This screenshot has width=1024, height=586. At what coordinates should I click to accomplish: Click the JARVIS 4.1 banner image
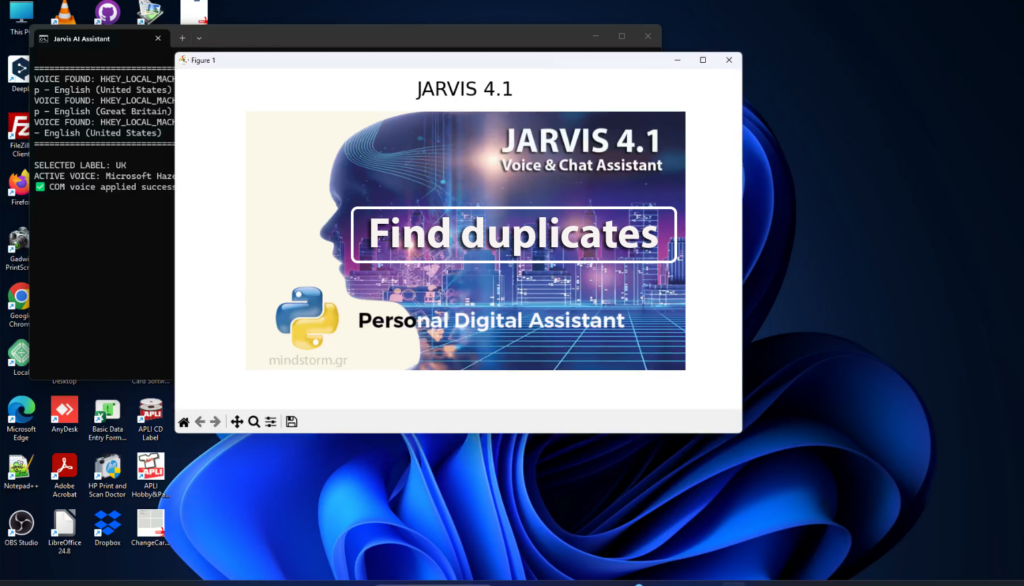465,240
